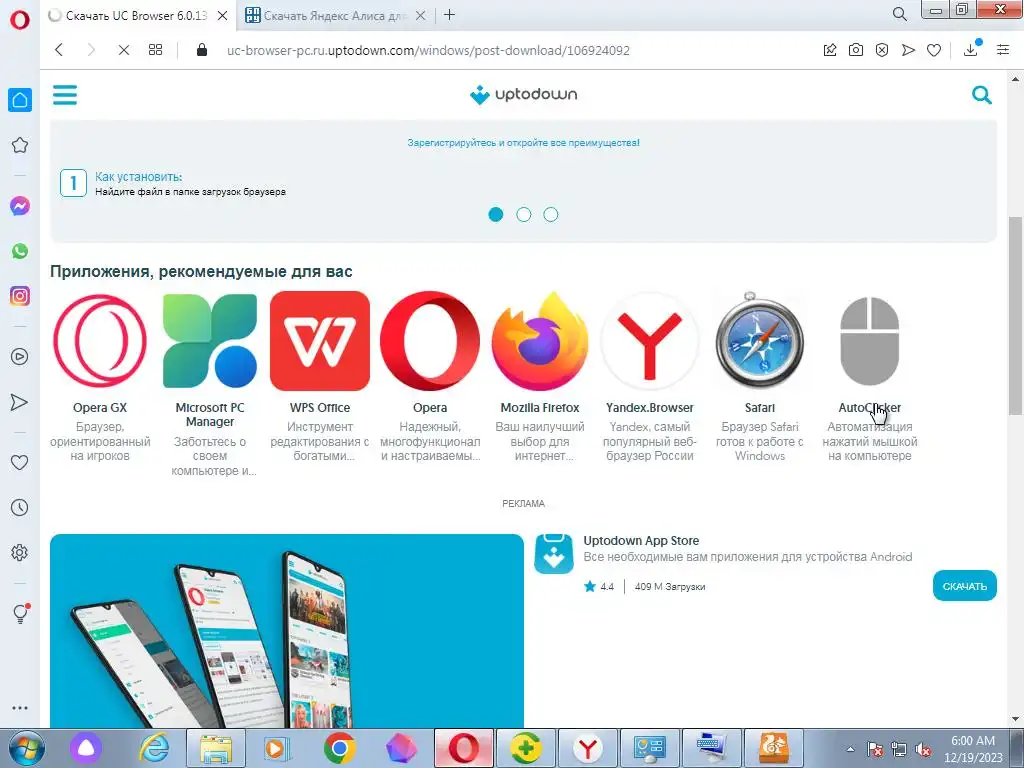Open the Player icon in sidebar
The width and height of the screenshot is (1024, 768).
click(x=20, y=357)
